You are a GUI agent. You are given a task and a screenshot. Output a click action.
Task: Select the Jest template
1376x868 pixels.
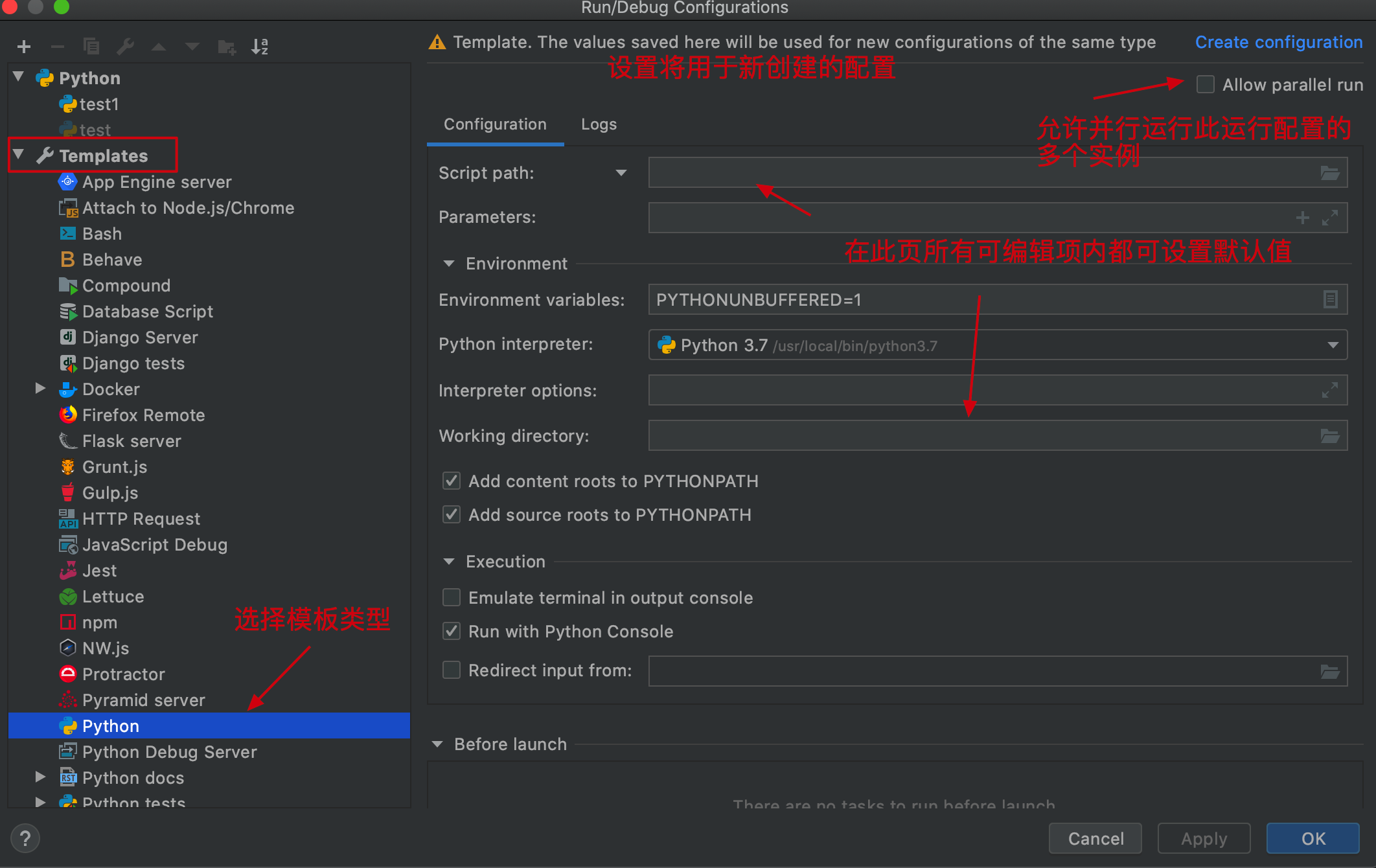tap(87, 571)
